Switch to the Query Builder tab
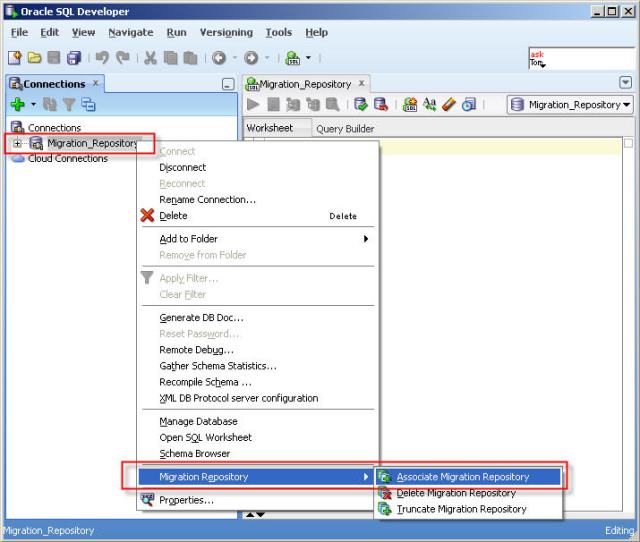The image size is (640, 542). (345, 129)
